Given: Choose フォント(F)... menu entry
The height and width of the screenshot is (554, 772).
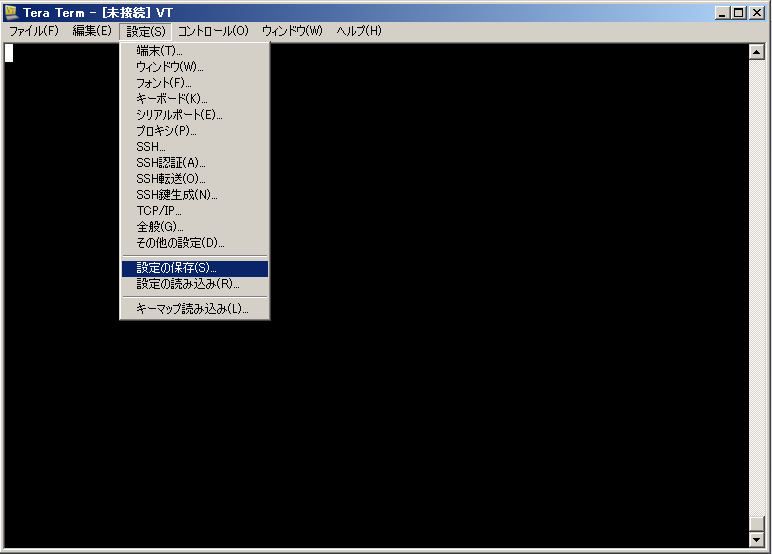Looking at the screenshot, I should click(195, 83).
